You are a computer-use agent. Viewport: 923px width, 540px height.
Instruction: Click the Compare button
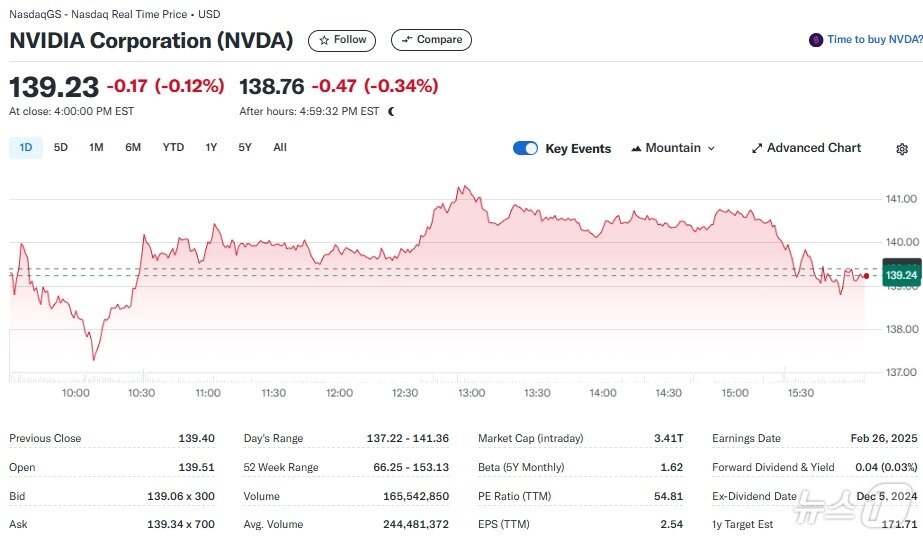click(431, 40)
